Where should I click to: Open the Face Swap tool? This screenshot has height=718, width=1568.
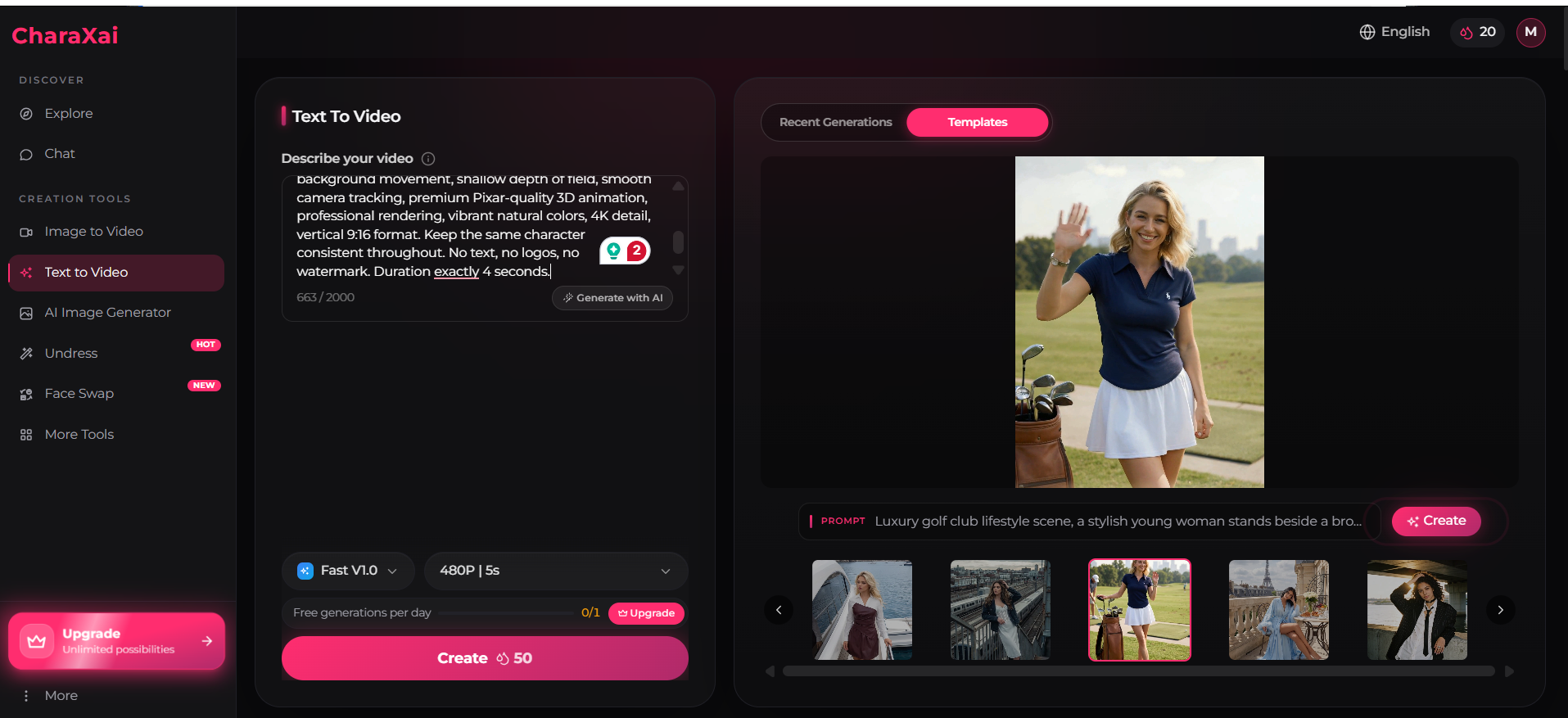point(79,394)
